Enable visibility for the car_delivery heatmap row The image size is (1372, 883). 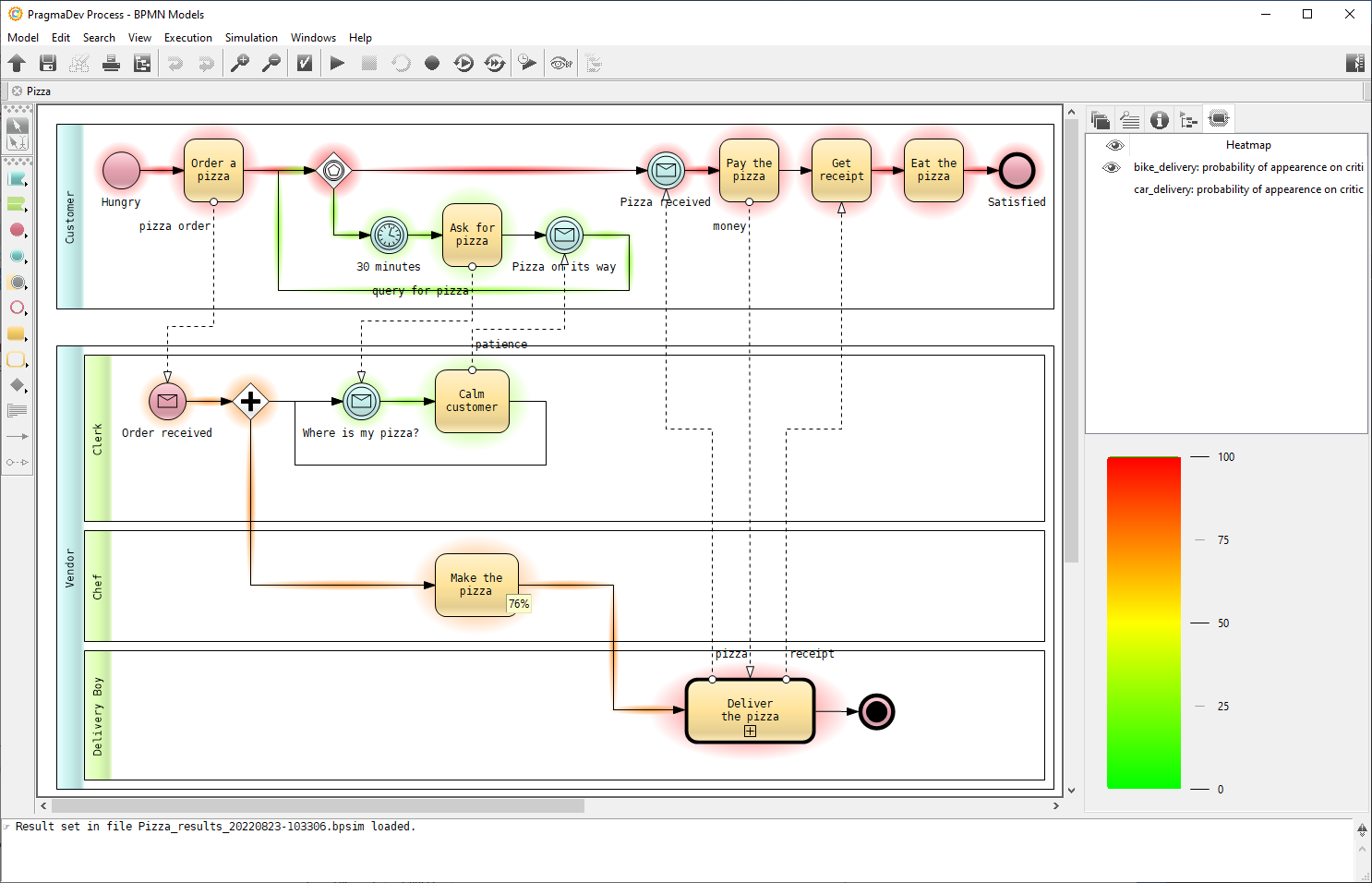click(1112, 189)
